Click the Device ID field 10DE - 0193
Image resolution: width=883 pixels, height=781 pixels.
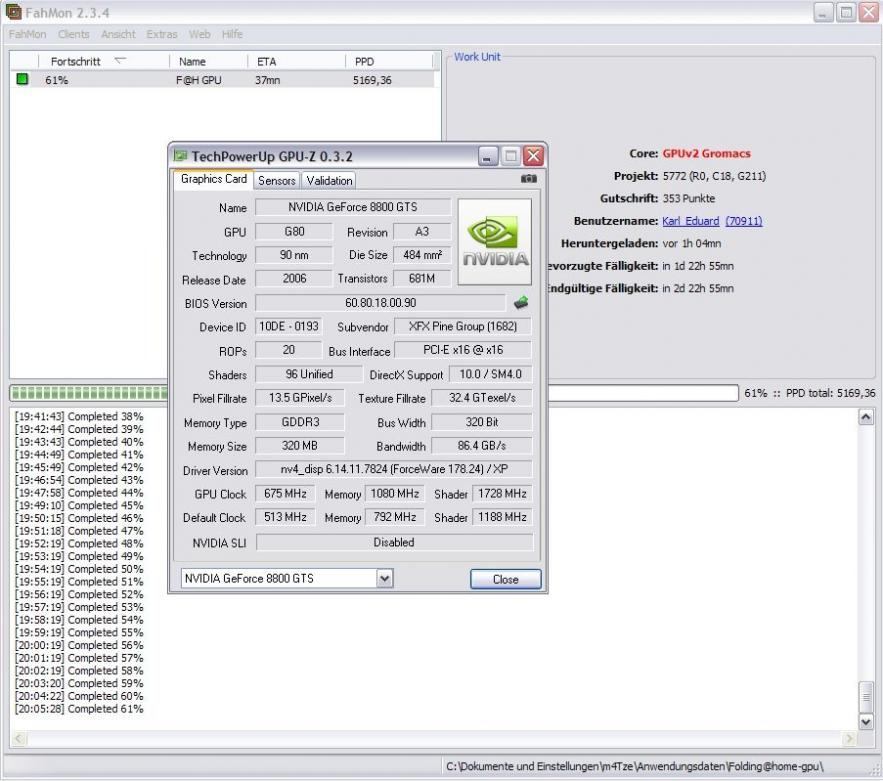click(288, 327)
